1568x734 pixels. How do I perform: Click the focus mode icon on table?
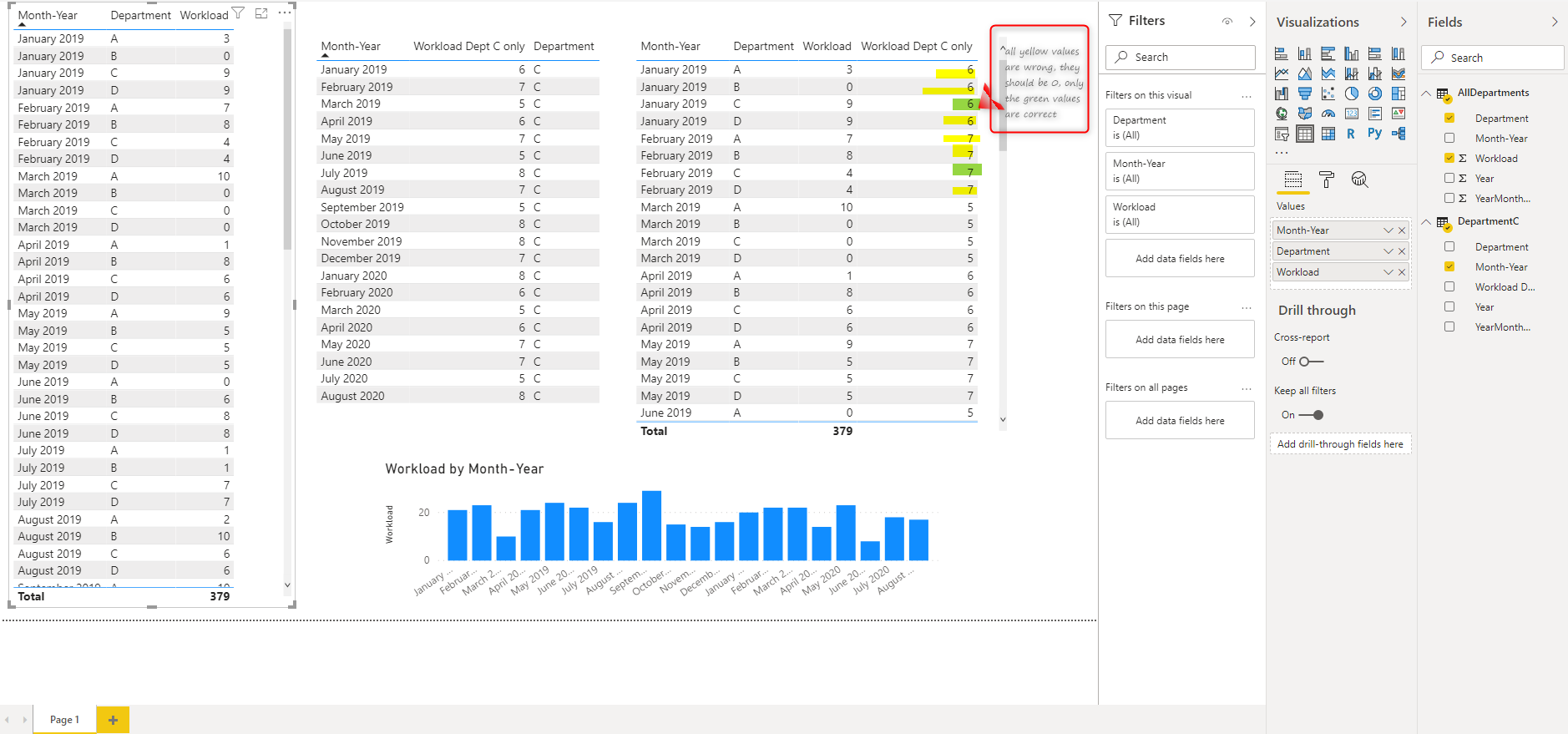click(x=261, y=13)
